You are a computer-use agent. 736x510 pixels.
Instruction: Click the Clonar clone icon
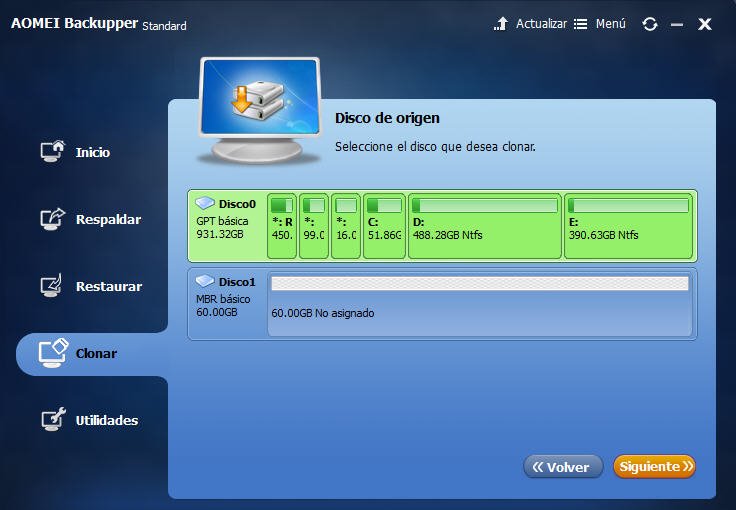53,353
